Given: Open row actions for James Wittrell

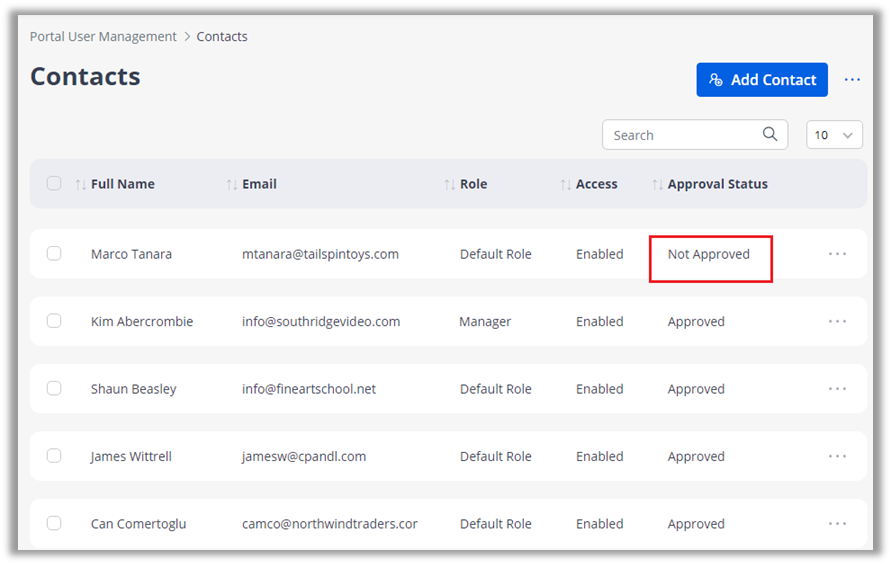Looking at the screenshot, I should pos(837,456).
